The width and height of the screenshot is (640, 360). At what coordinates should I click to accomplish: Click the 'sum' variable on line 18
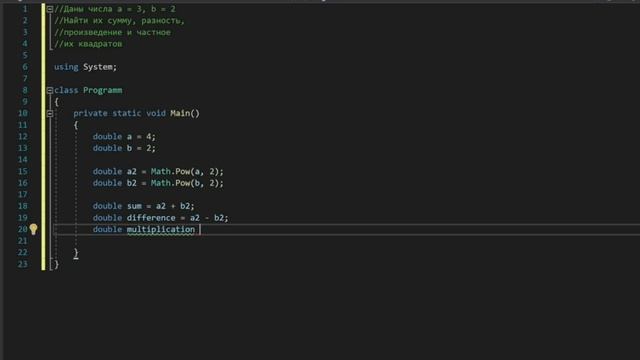click(x=134, y=206)
